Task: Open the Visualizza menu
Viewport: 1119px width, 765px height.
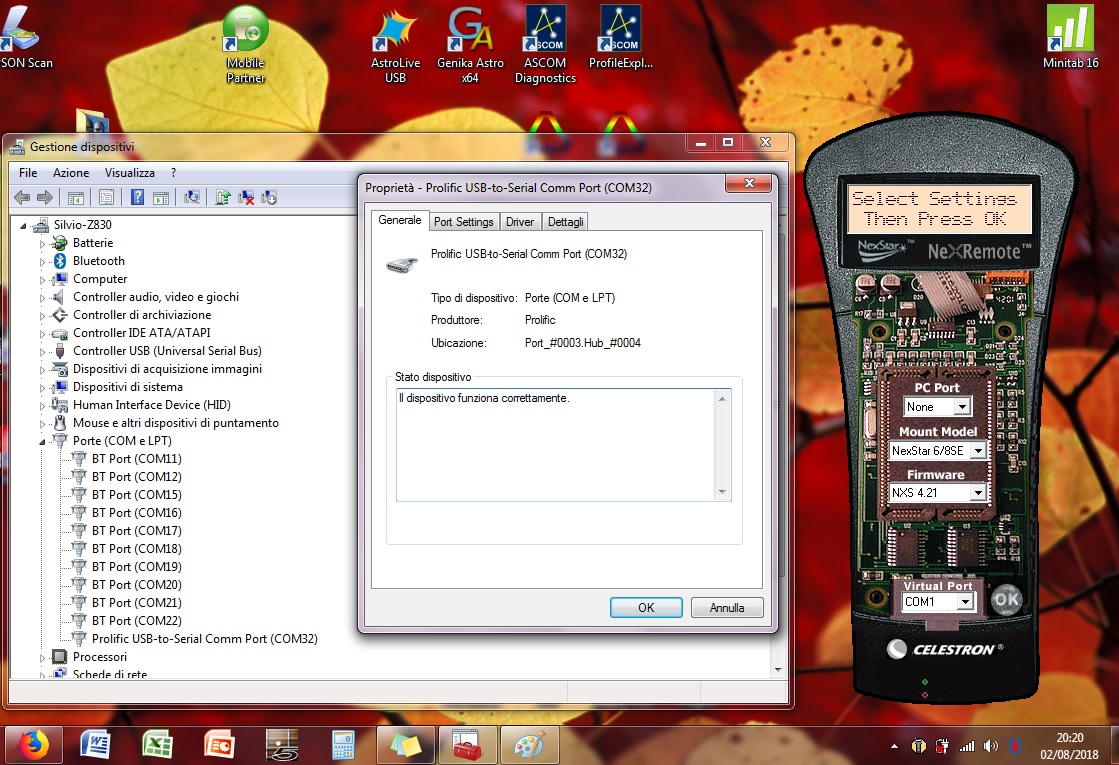Action: 130,173
